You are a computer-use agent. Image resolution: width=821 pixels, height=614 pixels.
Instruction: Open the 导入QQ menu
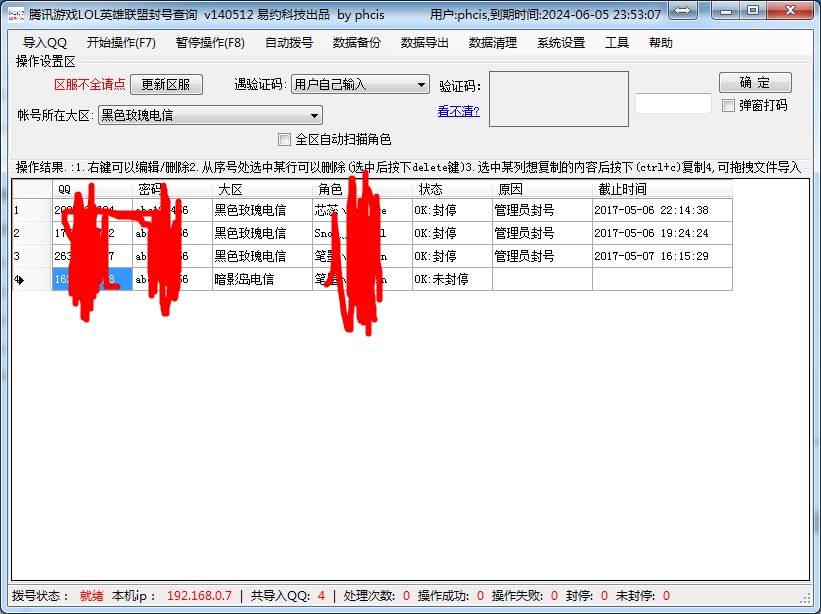[x=45, y=43]
